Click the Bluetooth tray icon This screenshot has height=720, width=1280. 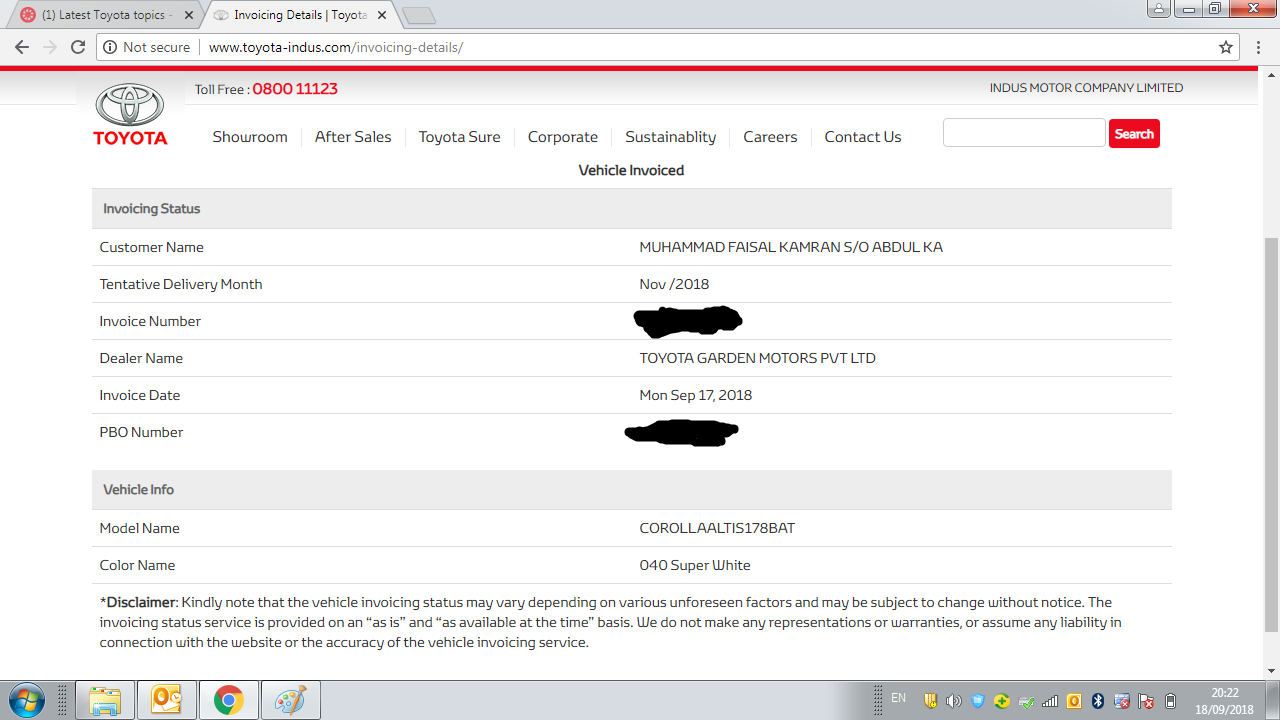tap(1098, 701)
